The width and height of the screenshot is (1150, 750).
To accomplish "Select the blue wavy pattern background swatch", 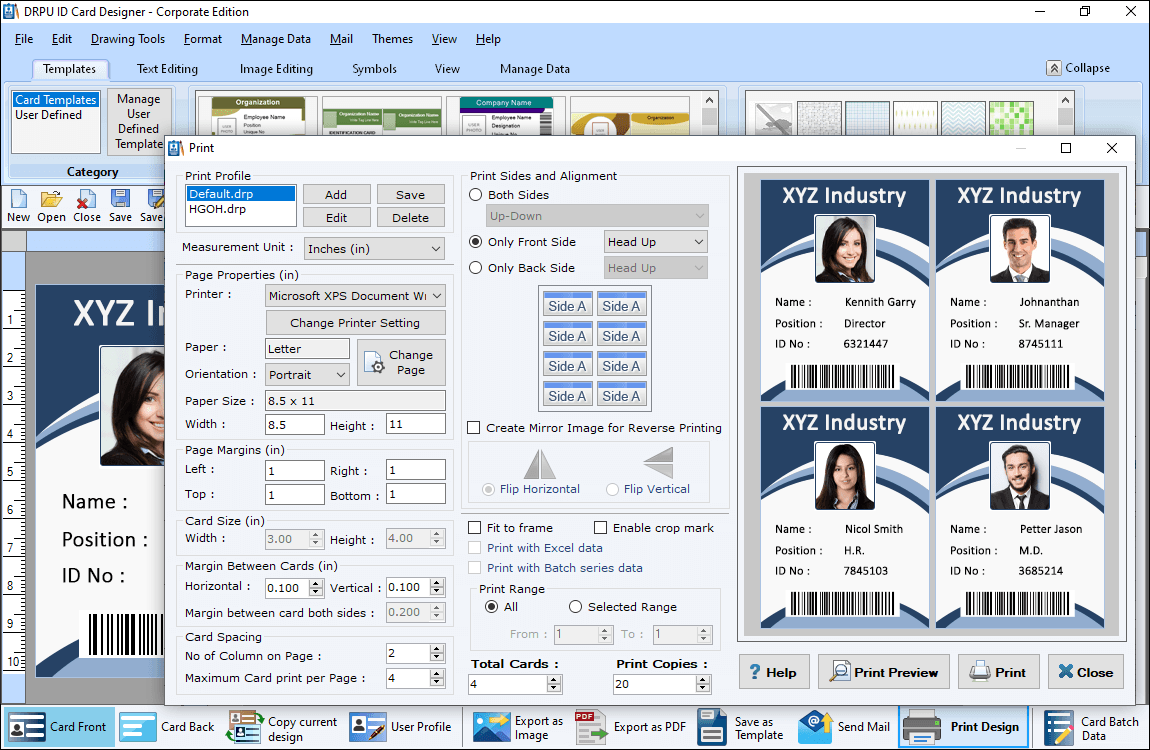I will (x=962, y=119).
